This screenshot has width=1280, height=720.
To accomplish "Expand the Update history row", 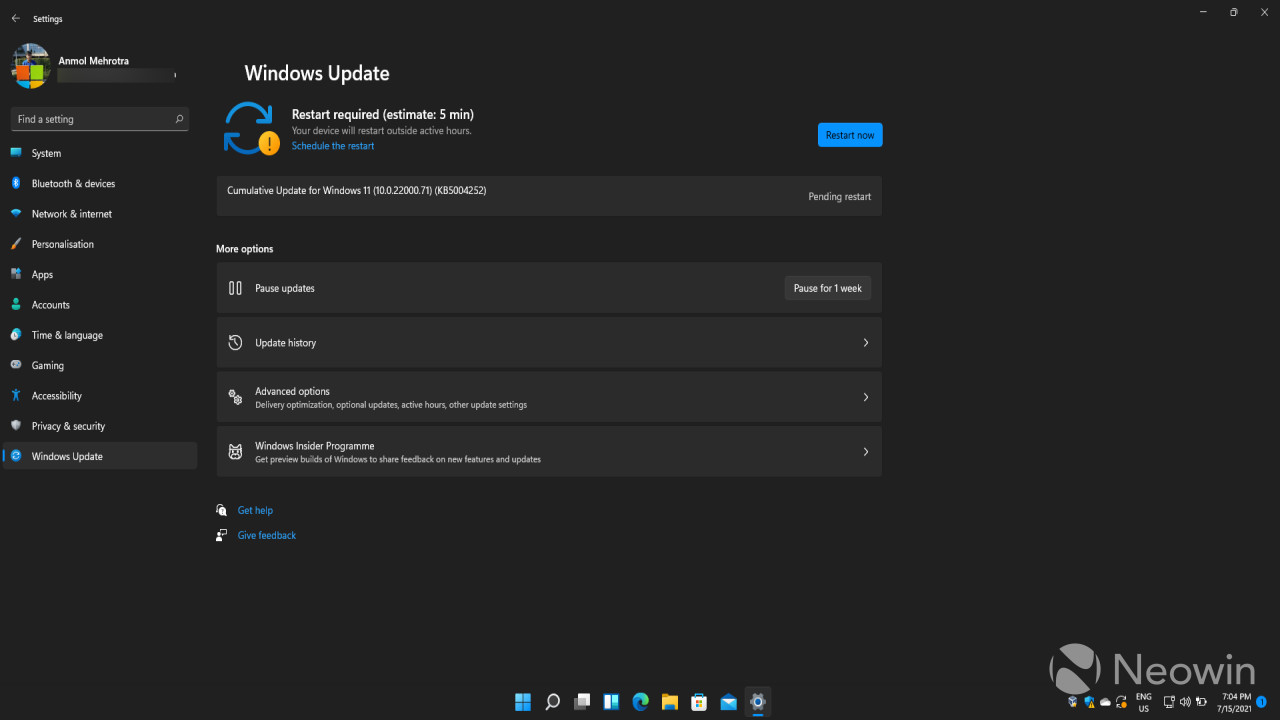I will (548, 342).
